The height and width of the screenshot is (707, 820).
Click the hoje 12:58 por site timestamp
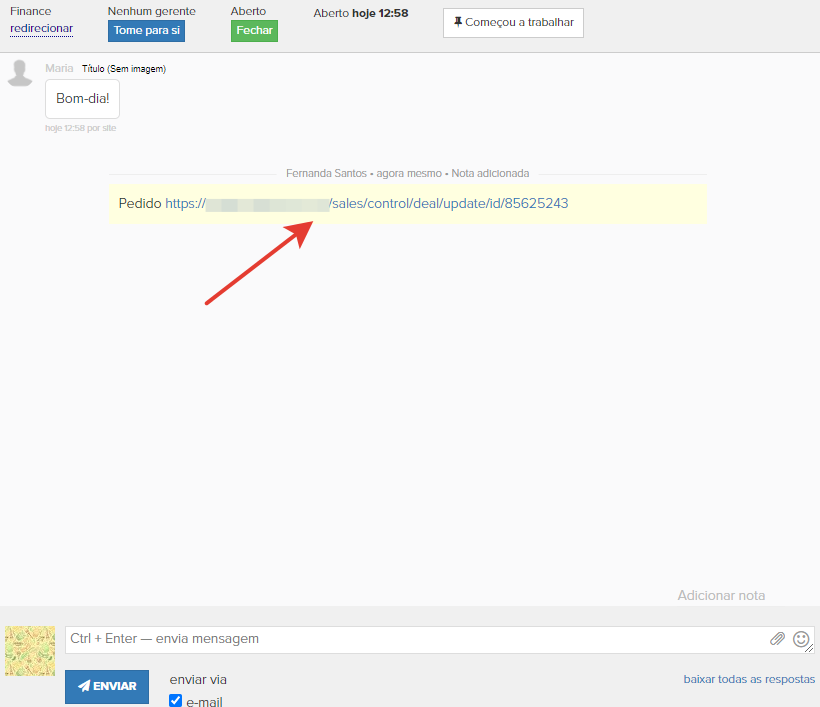81,128
